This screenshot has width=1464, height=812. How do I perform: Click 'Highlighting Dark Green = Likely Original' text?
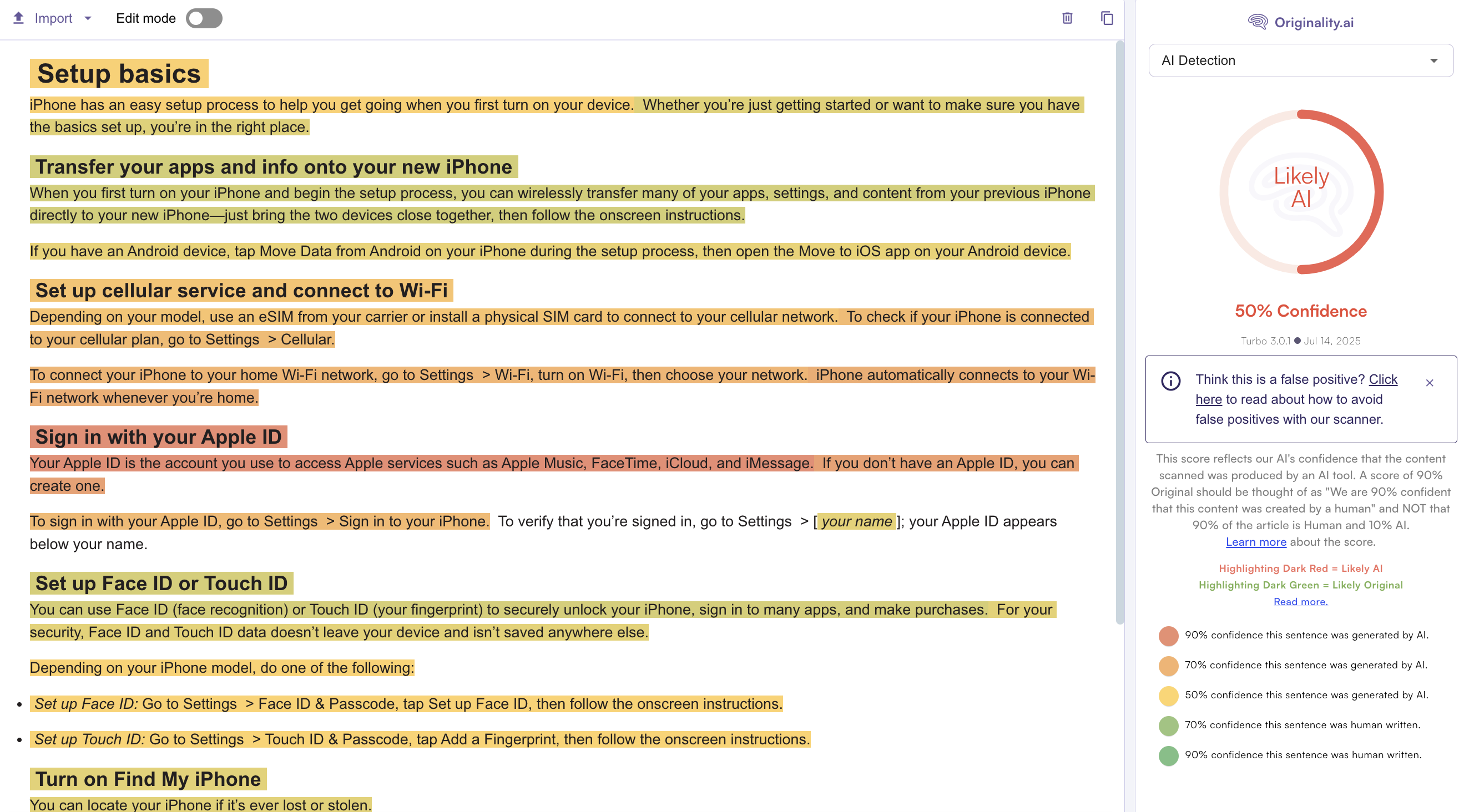(x=1300, y=585)
